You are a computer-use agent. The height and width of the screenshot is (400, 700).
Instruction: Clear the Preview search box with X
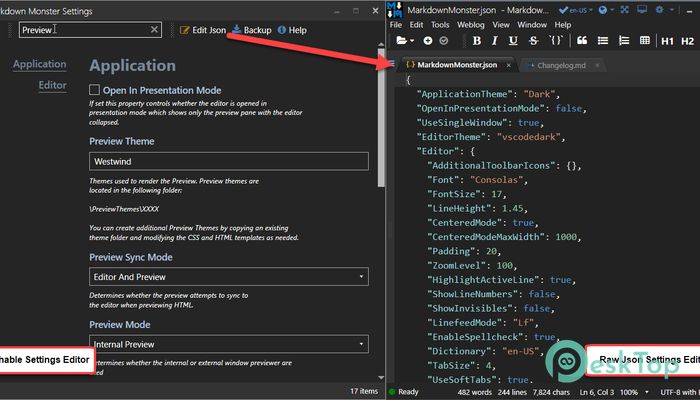pyautogui.click(x=154, y=29)
